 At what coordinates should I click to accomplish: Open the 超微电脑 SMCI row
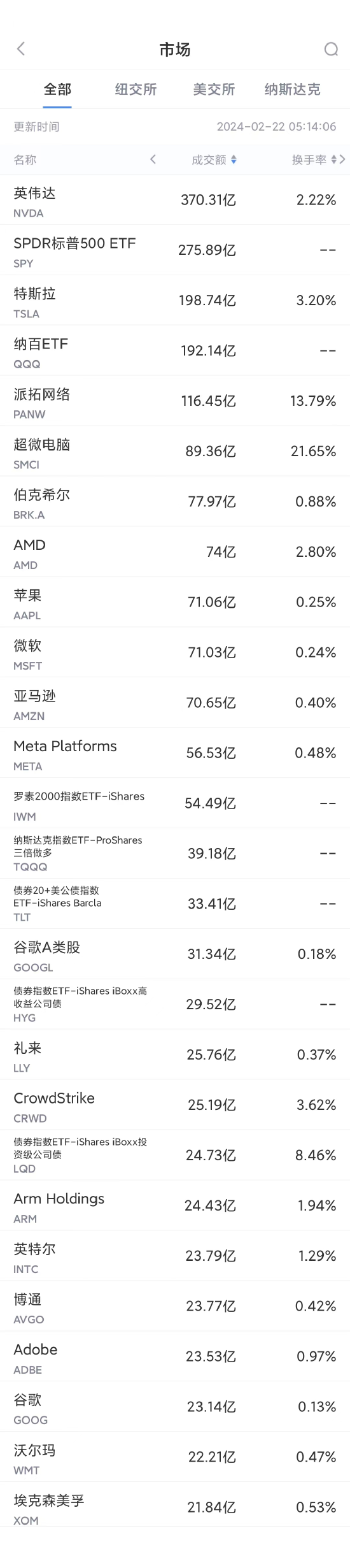coord(175,452)
